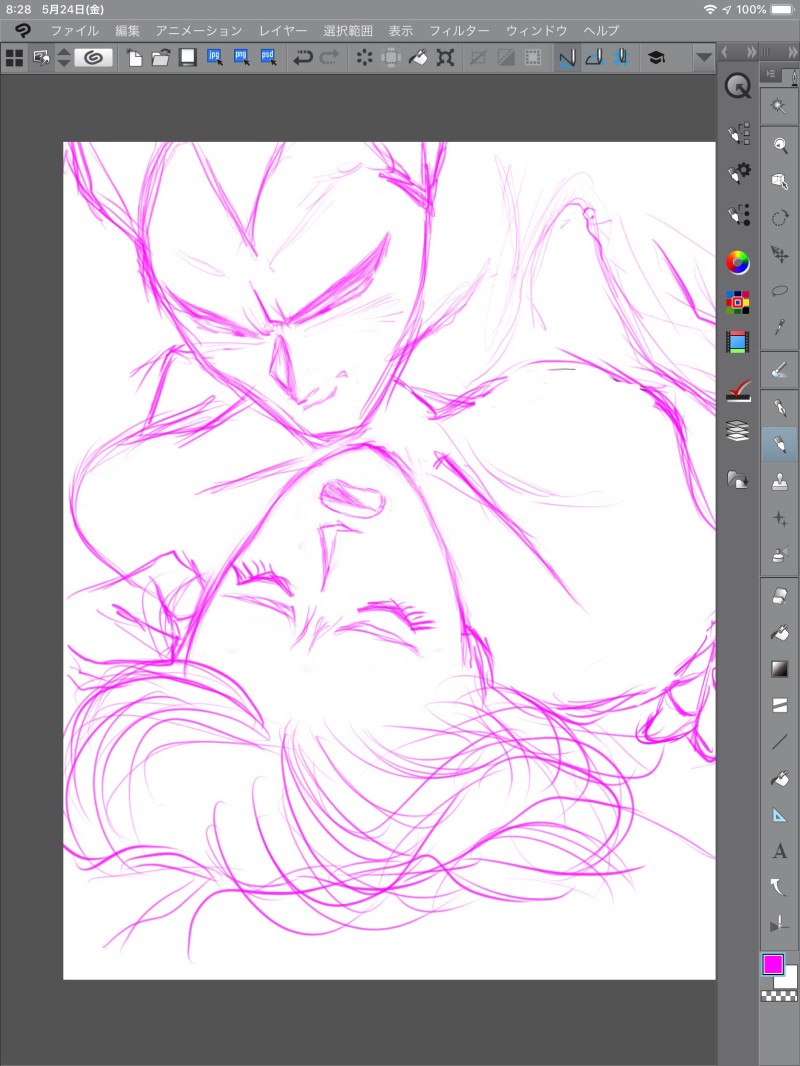Create a new canvas with New icon

(x=135, y=58)
